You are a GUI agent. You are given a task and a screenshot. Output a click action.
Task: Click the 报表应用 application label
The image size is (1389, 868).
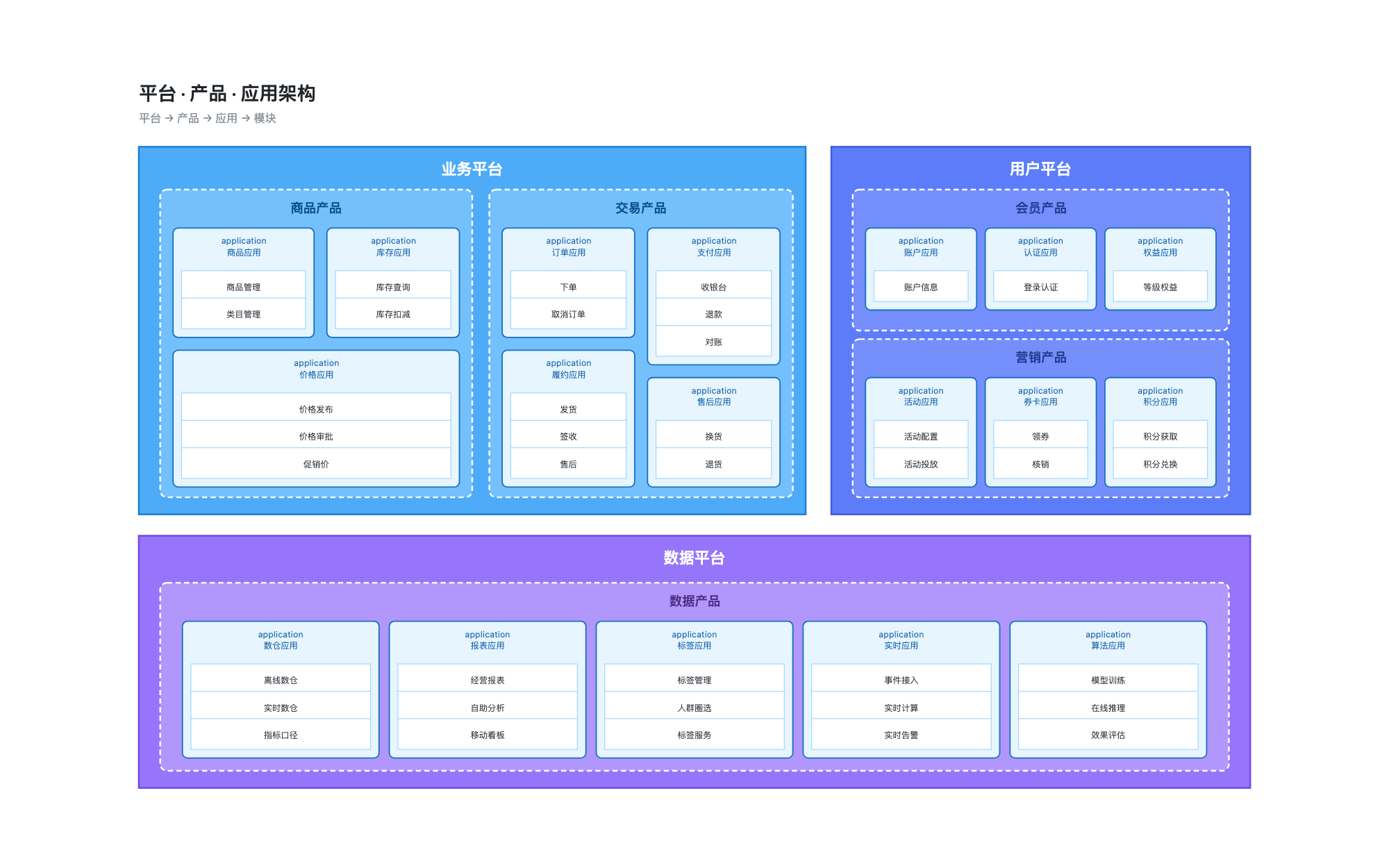(x=488, y=646)
